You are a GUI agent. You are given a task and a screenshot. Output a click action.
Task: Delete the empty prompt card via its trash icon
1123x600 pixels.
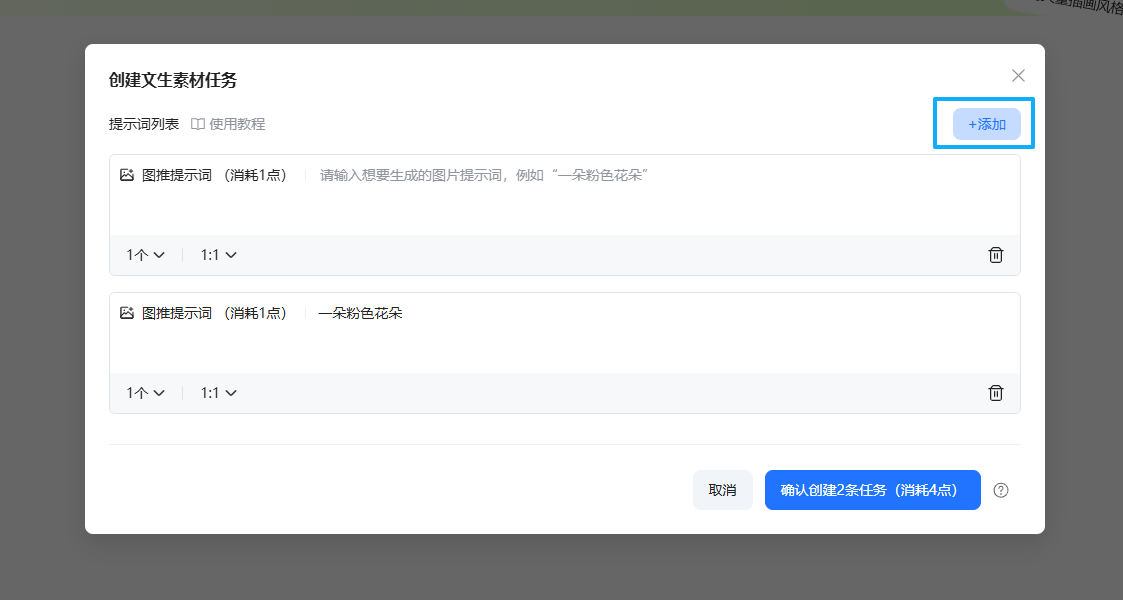point(996,254)
